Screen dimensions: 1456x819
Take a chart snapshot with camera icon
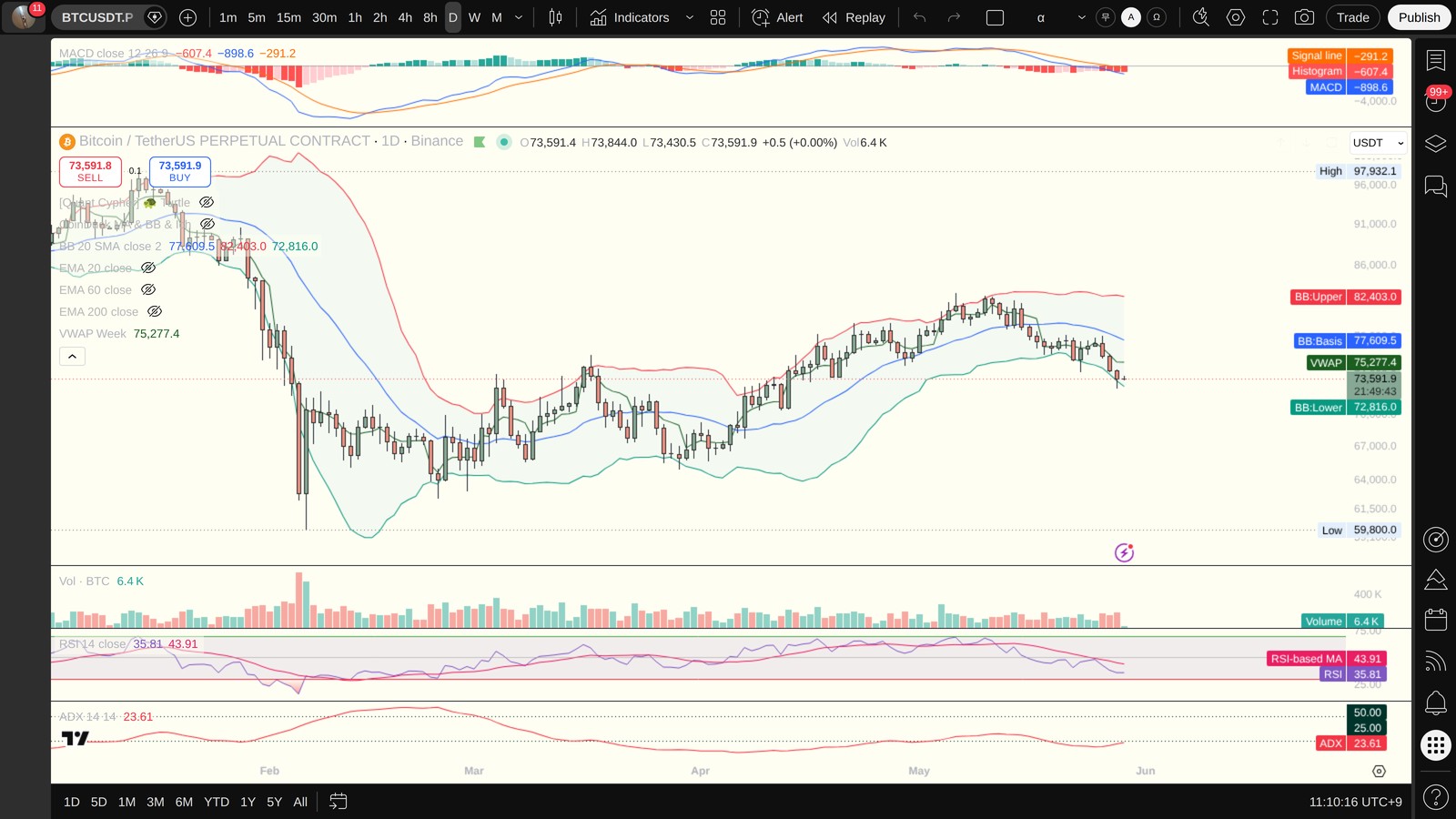pyautogui.click(x=1304, y=17)
